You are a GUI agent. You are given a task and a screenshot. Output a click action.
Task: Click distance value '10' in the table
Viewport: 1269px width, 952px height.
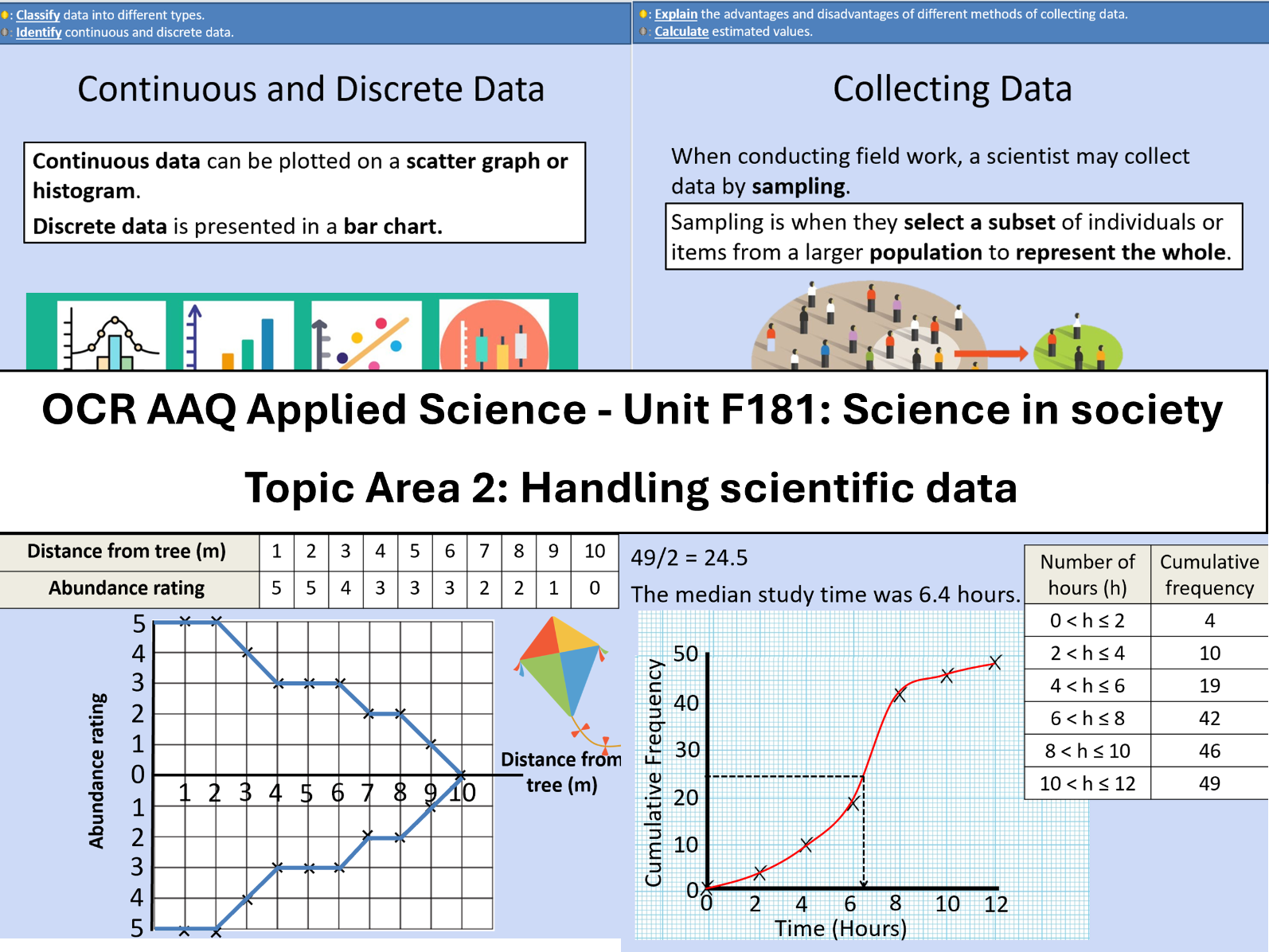[595, 552]
